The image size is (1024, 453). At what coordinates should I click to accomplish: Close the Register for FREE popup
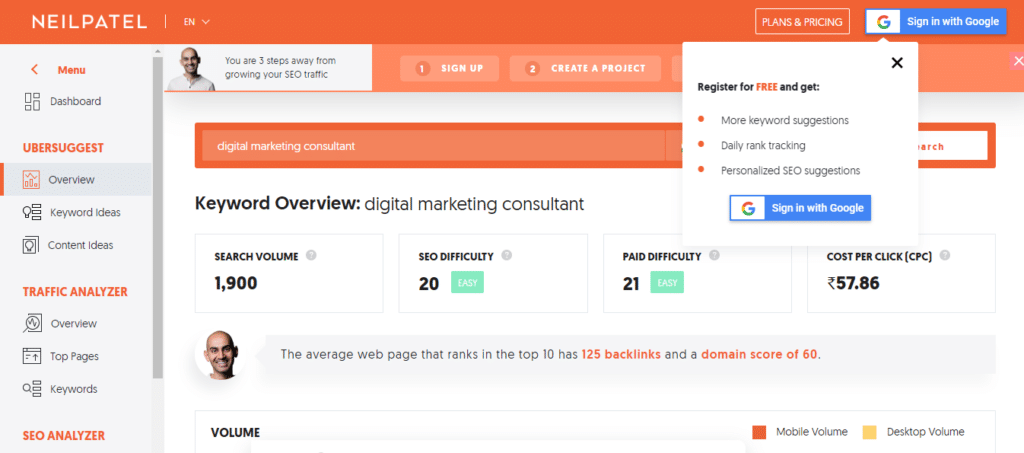click(897, 63)
